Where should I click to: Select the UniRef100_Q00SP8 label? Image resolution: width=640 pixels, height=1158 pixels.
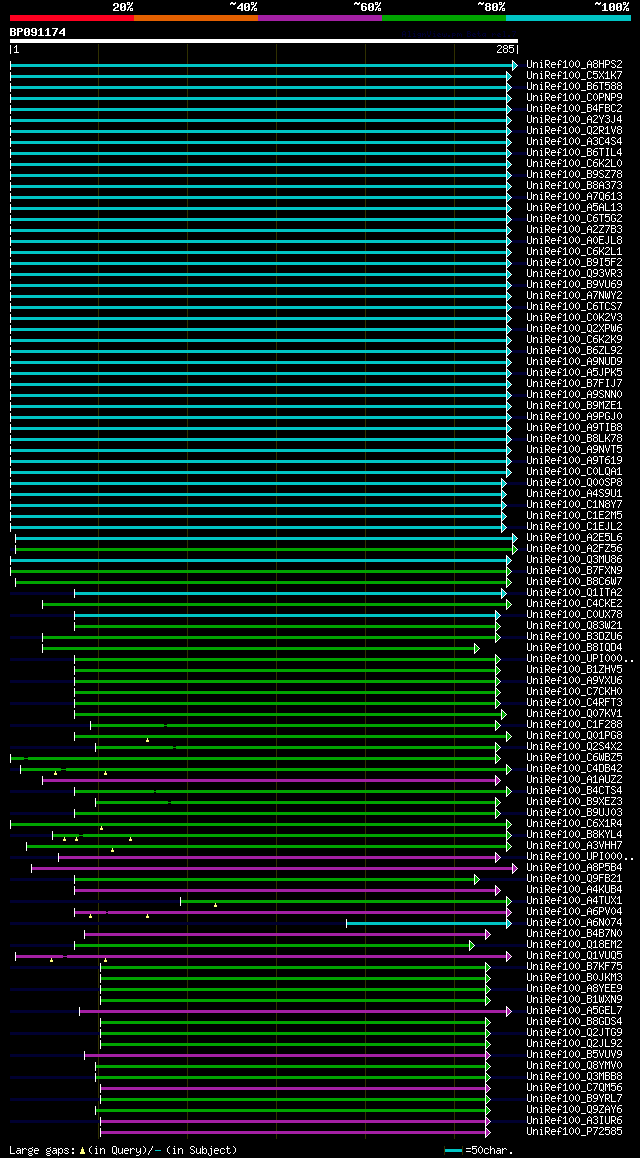574,482
